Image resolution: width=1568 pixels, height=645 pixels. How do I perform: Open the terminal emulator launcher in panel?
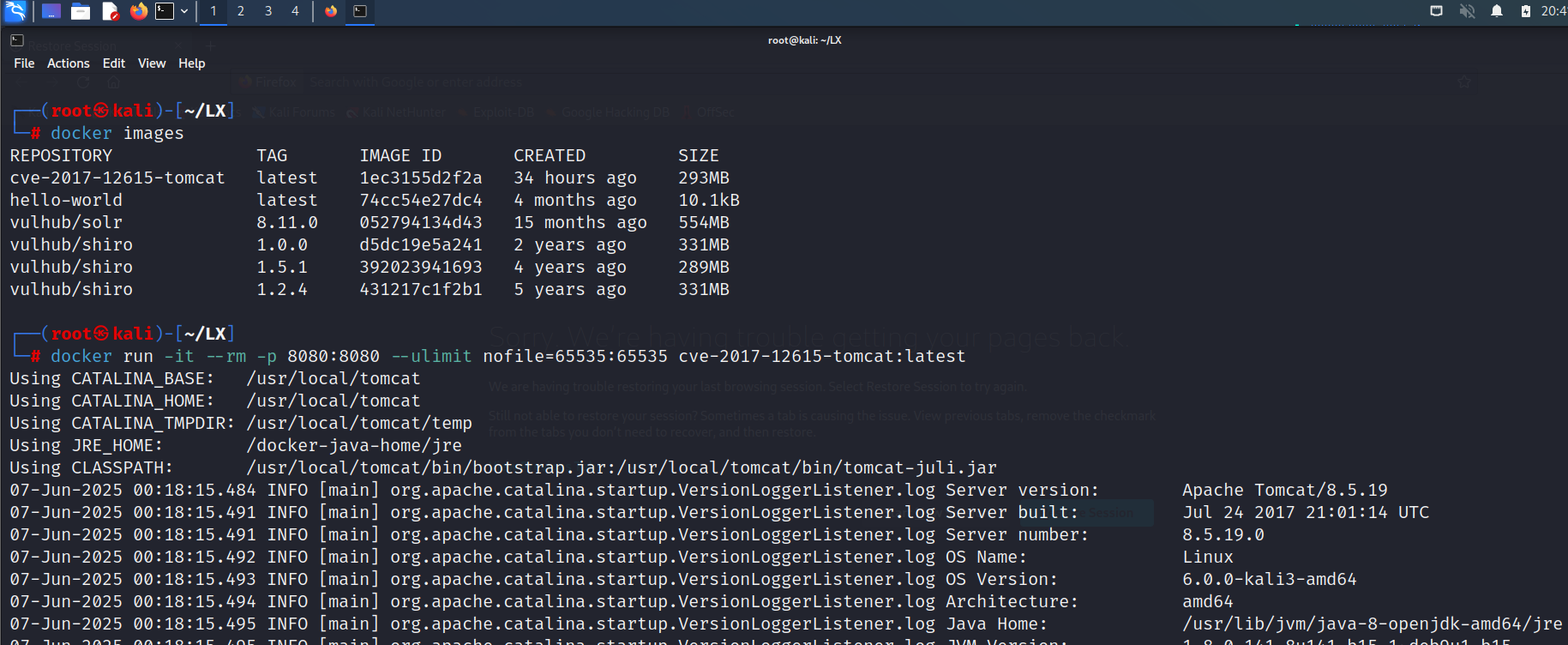click(x=165, y=11)
